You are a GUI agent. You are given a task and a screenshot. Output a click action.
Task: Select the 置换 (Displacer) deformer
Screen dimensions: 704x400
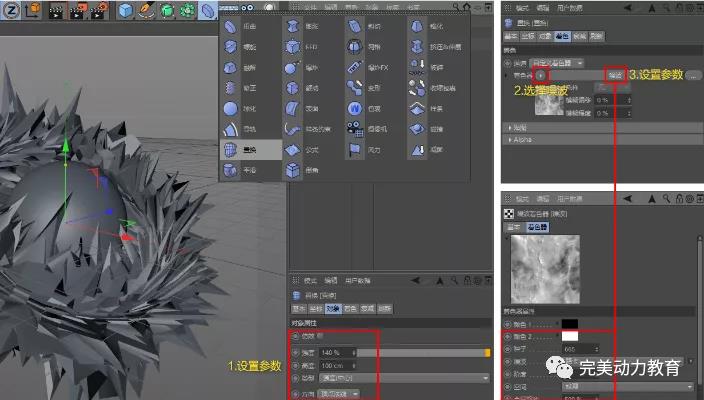[238, 149]
